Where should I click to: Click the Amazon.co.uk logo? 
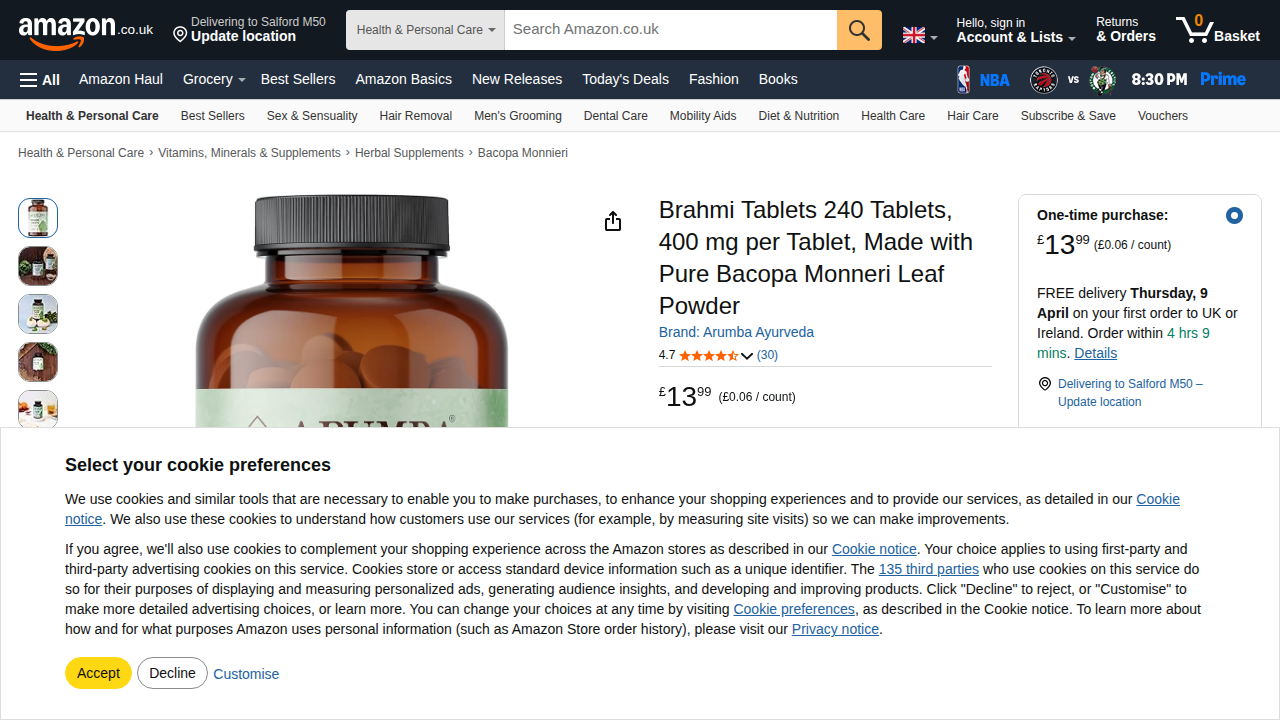[86, 31]
